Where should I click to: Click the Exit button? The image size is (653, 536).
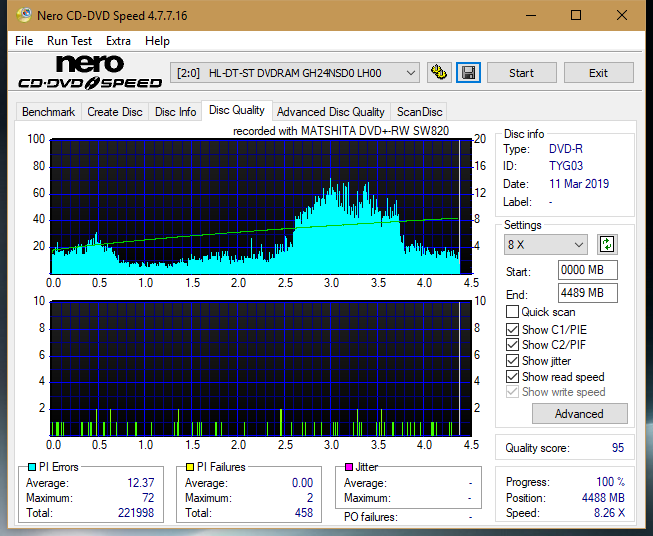pos(598,73)
